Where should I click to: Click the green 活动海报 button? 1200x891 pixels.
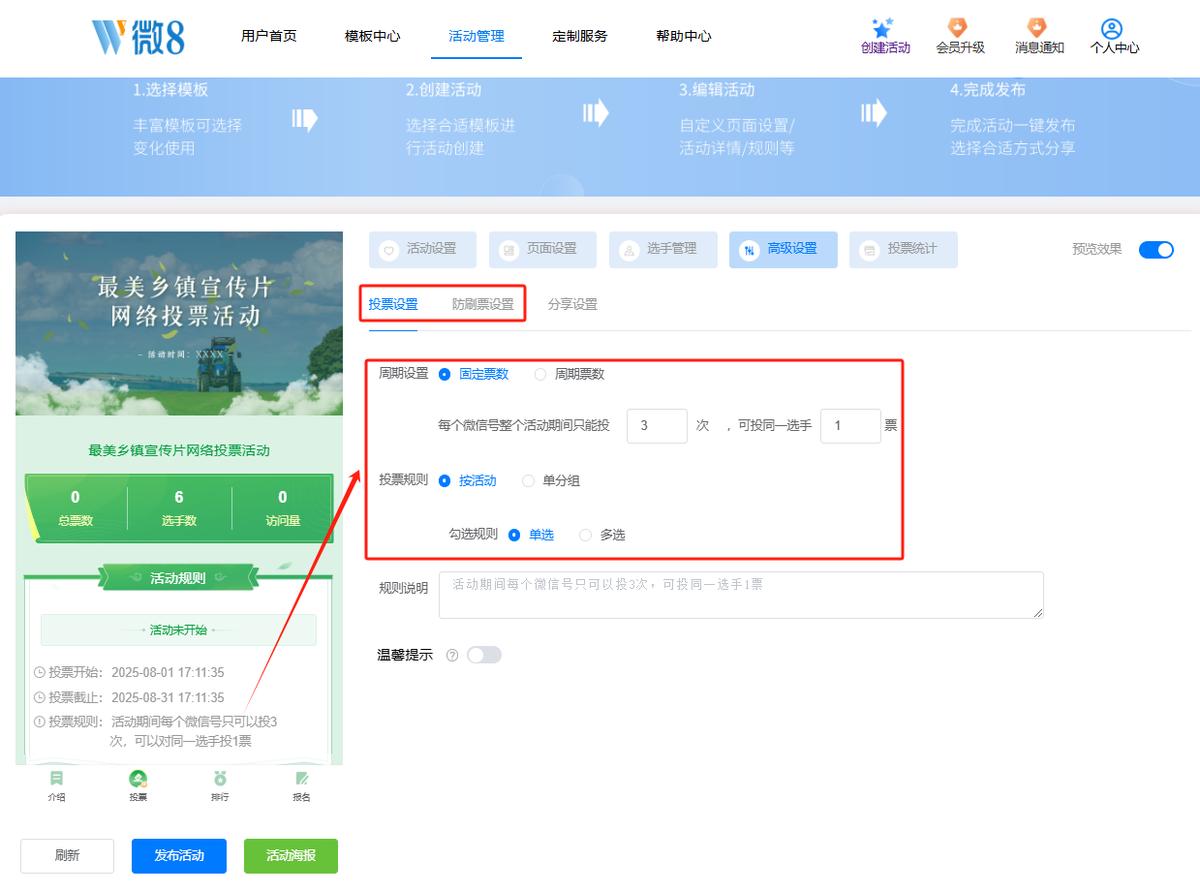click(x=291, y=856)
